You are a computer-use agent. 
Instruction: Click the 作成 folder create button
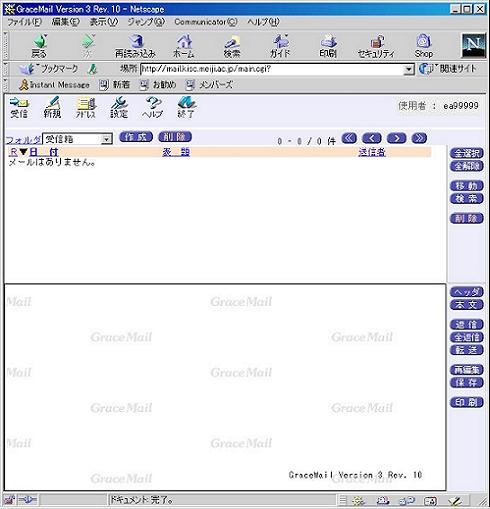[x=136, y=137]
